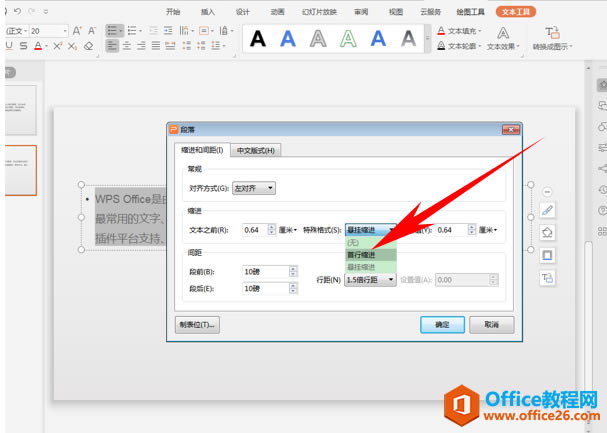The width and height of the screenshot is (607, 433).
Task: Apply the green outlined A text style
Action: (348, 39)
